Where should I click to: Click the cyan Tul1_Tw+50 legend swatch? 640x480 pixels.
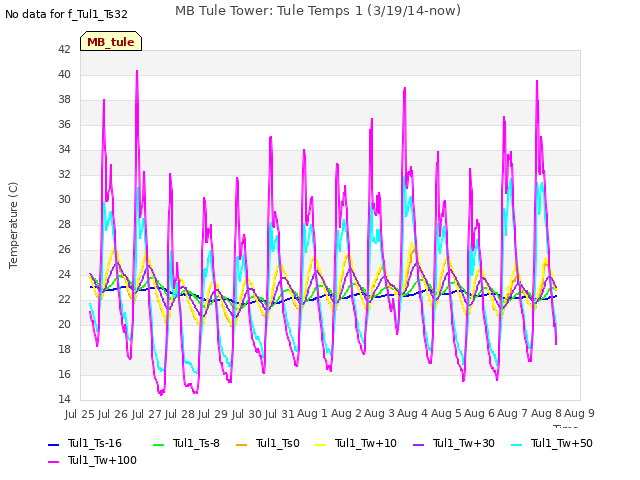pos(516,444)
